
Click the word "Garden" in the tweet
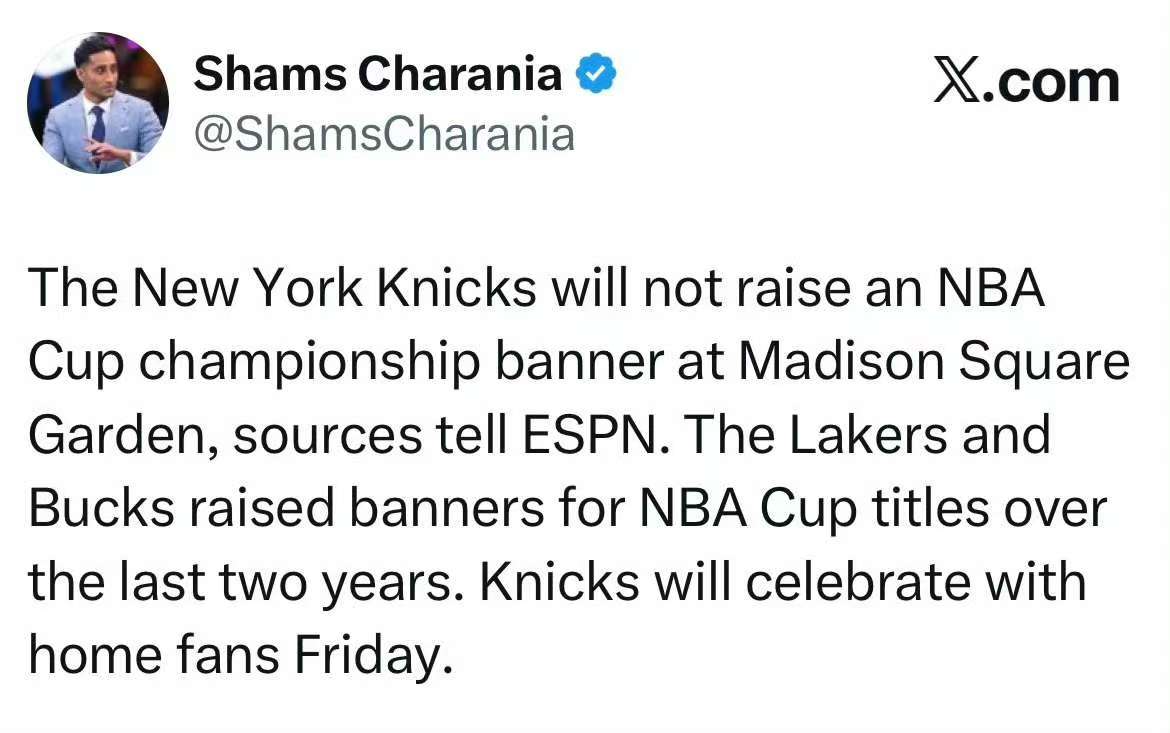(x=108, y=436)
